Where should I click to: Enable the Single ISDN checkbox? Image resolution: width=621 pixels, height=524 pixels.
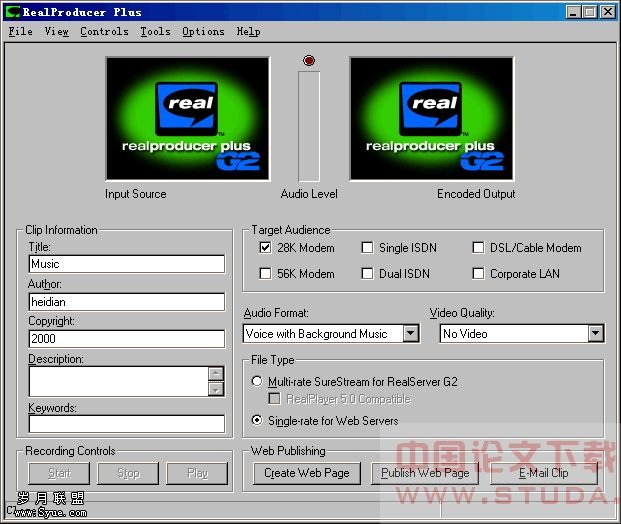pos(367,248)
